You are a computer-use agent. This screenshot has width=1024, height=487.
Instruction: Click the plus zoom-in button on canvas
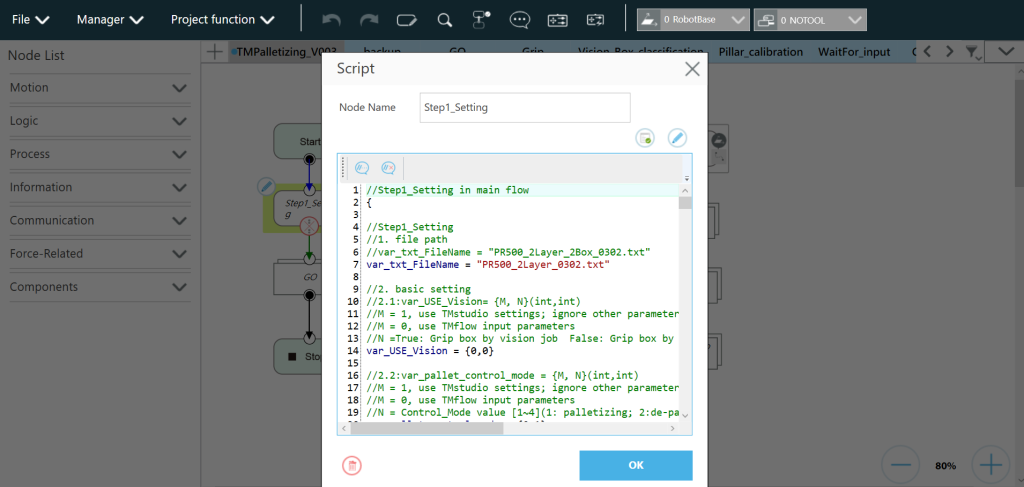point(989,465)
